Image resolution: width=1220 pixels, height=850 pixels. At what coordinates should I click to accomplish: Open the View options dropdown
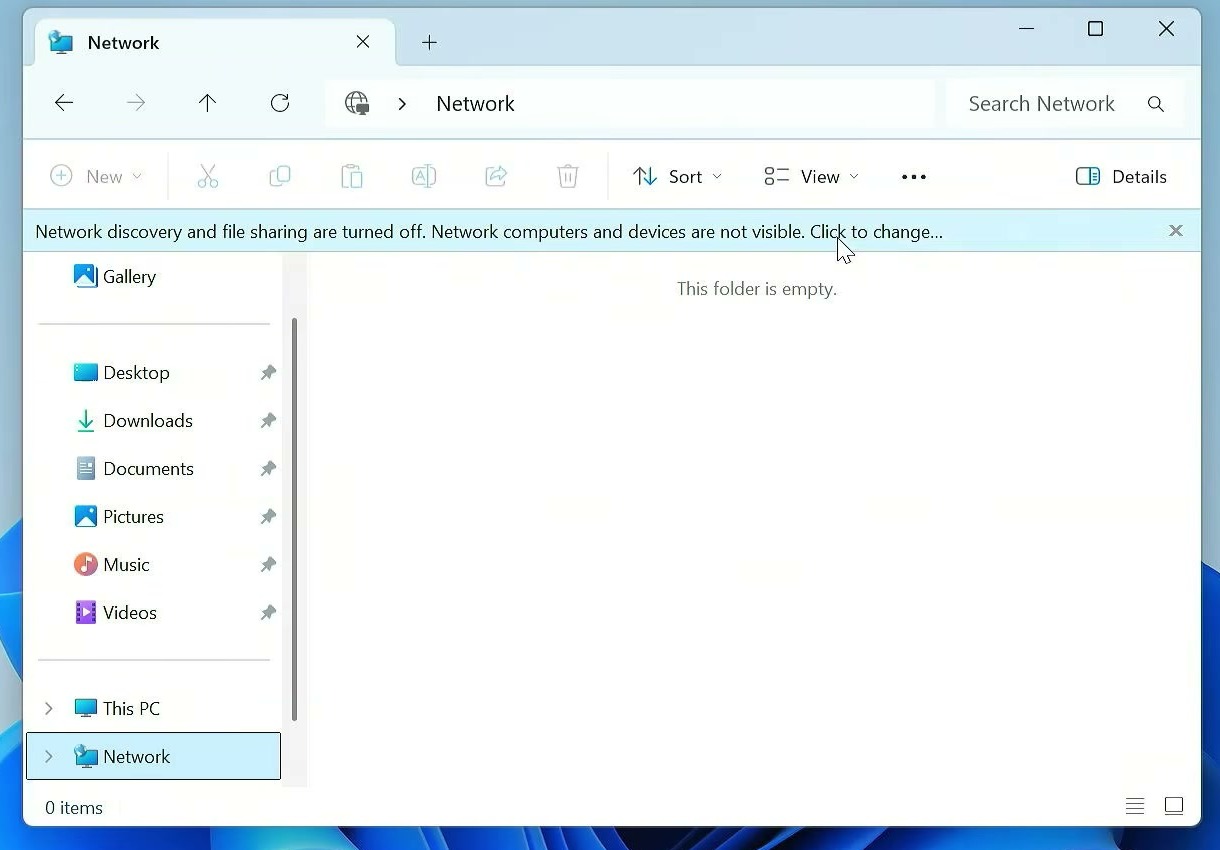[811, 176]
